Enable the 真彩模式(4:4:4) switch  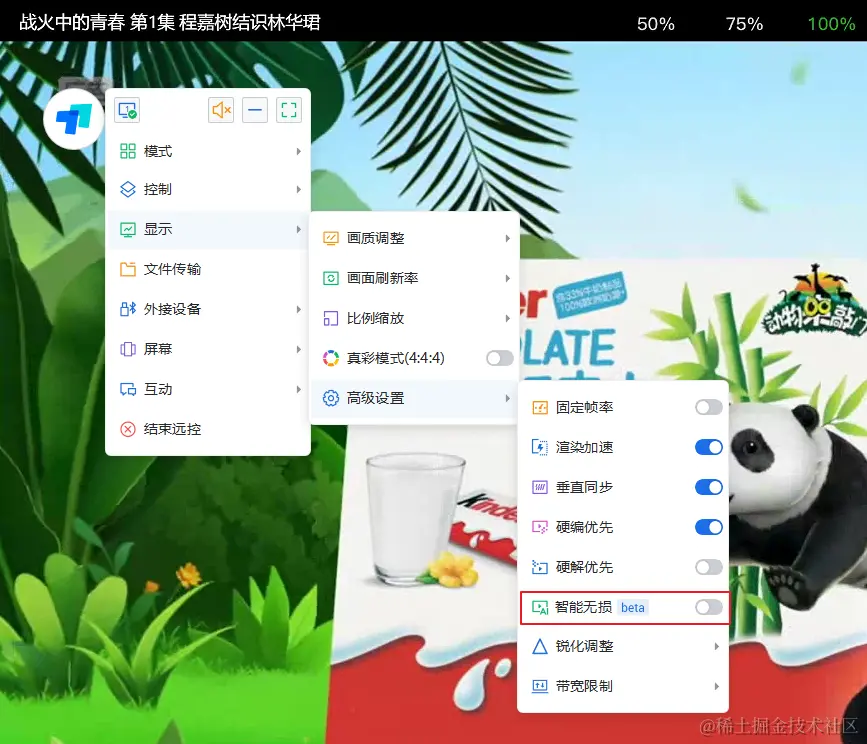click(500, 358)
